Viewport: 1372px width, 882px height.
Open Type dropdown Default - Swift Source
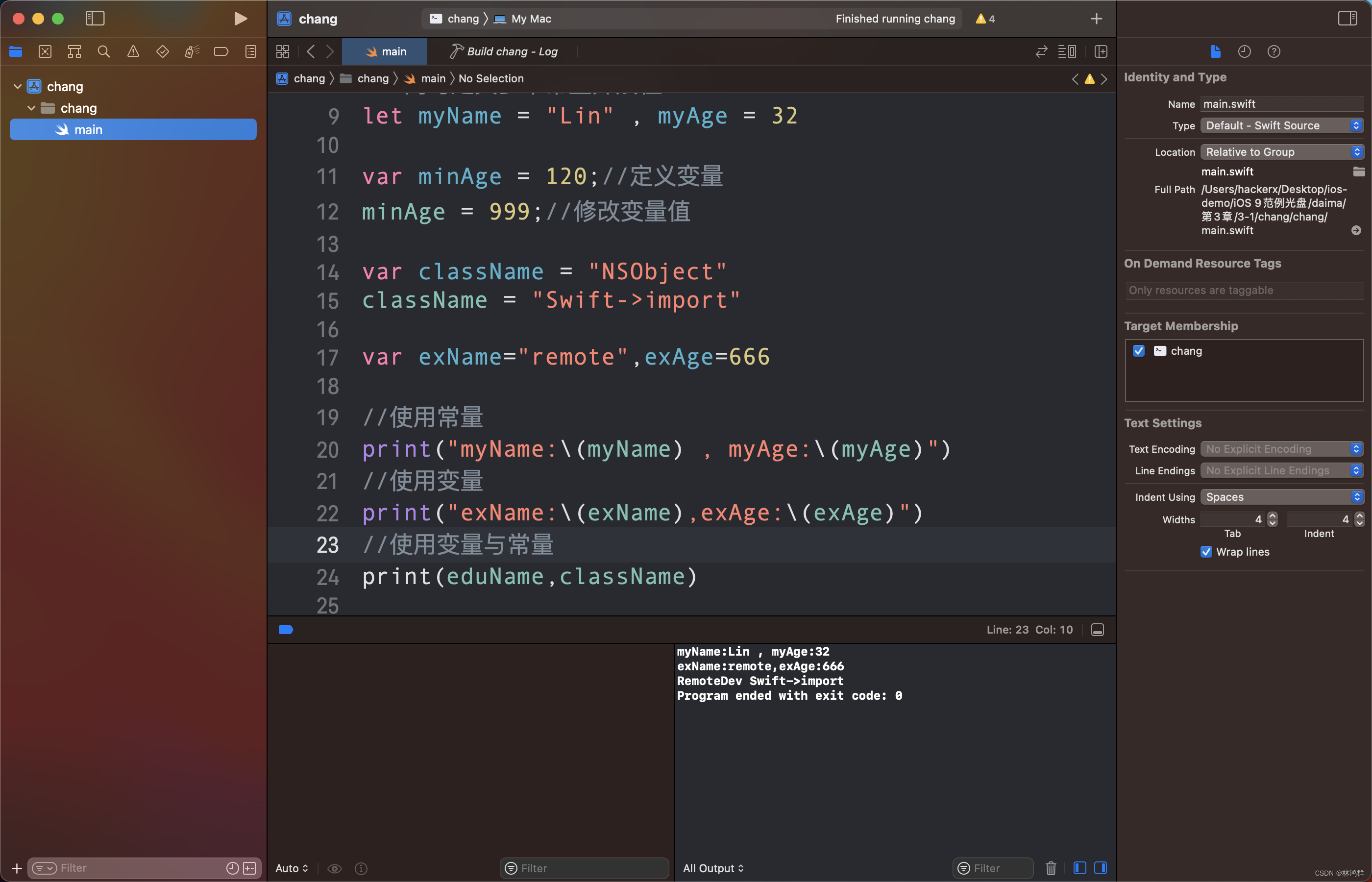[1281, 125]
